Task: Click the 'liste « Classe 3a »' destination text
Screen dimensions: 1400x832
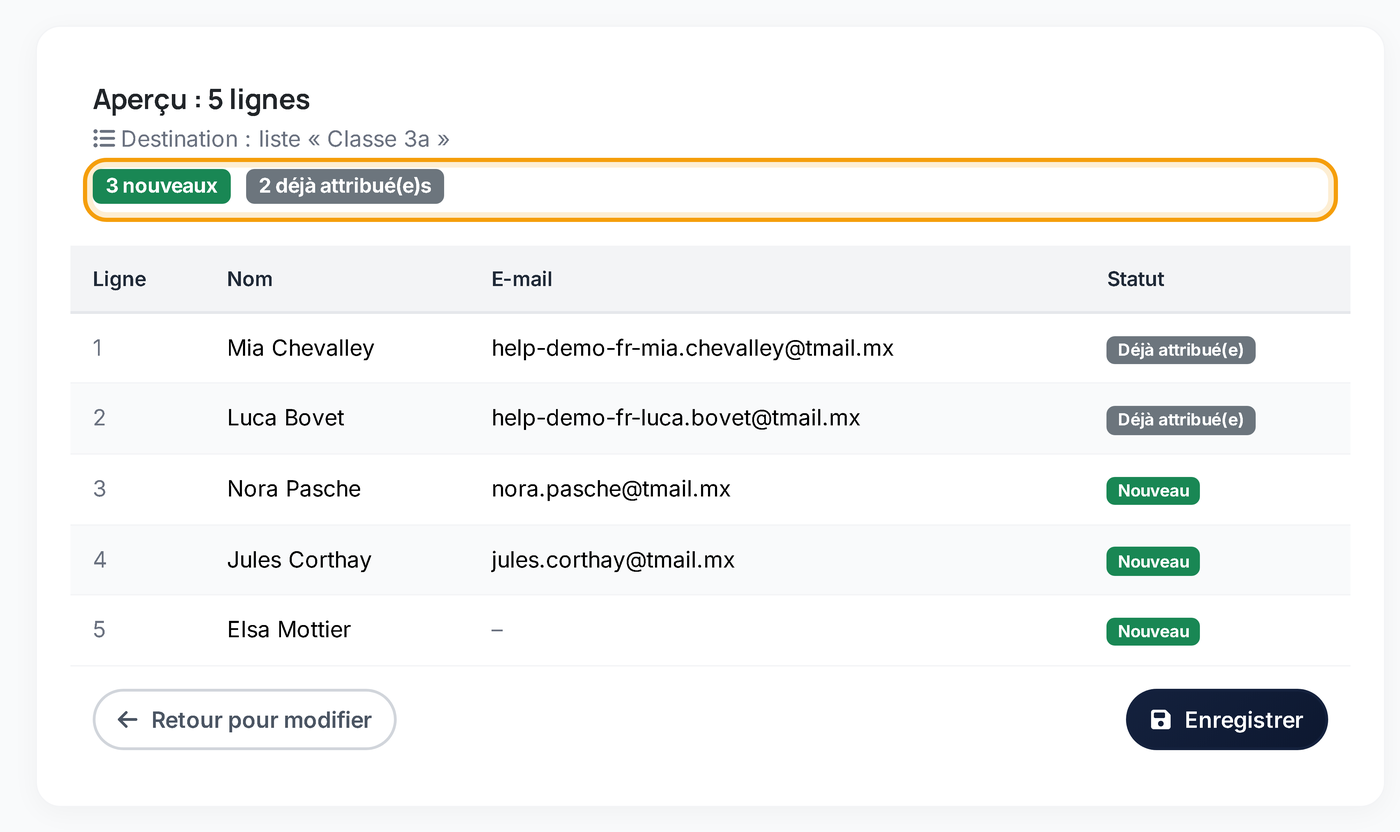Action: click(x=354, y=139)
